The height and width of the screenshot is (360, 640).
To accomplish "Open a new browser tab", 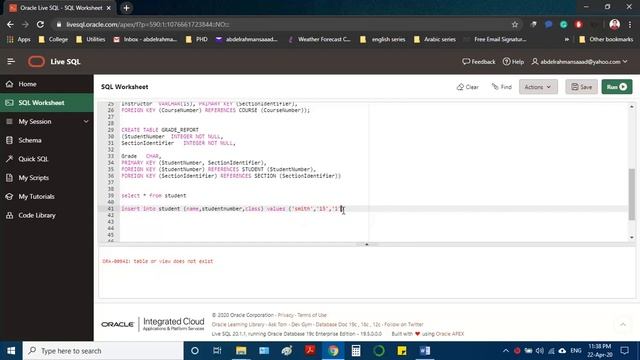I will point(126,8).
